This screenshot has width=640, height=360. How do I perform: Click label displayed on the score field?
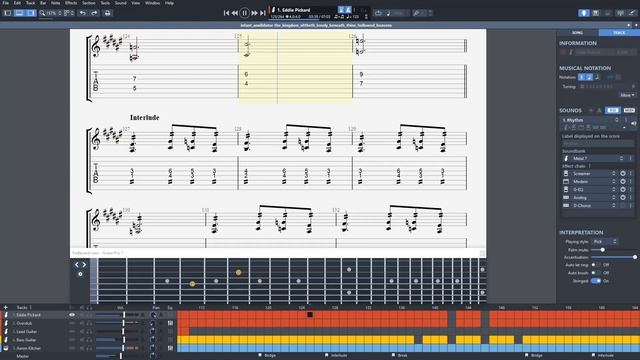tap(598, 143)
